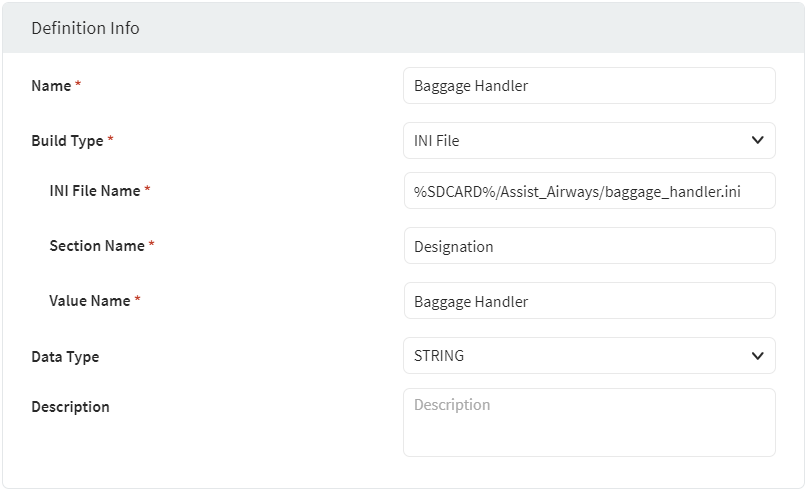Image resolution: width=809 pixels, height=489 pixels.
Task: Click the Data Type label
Action: [x=65, y=357]
